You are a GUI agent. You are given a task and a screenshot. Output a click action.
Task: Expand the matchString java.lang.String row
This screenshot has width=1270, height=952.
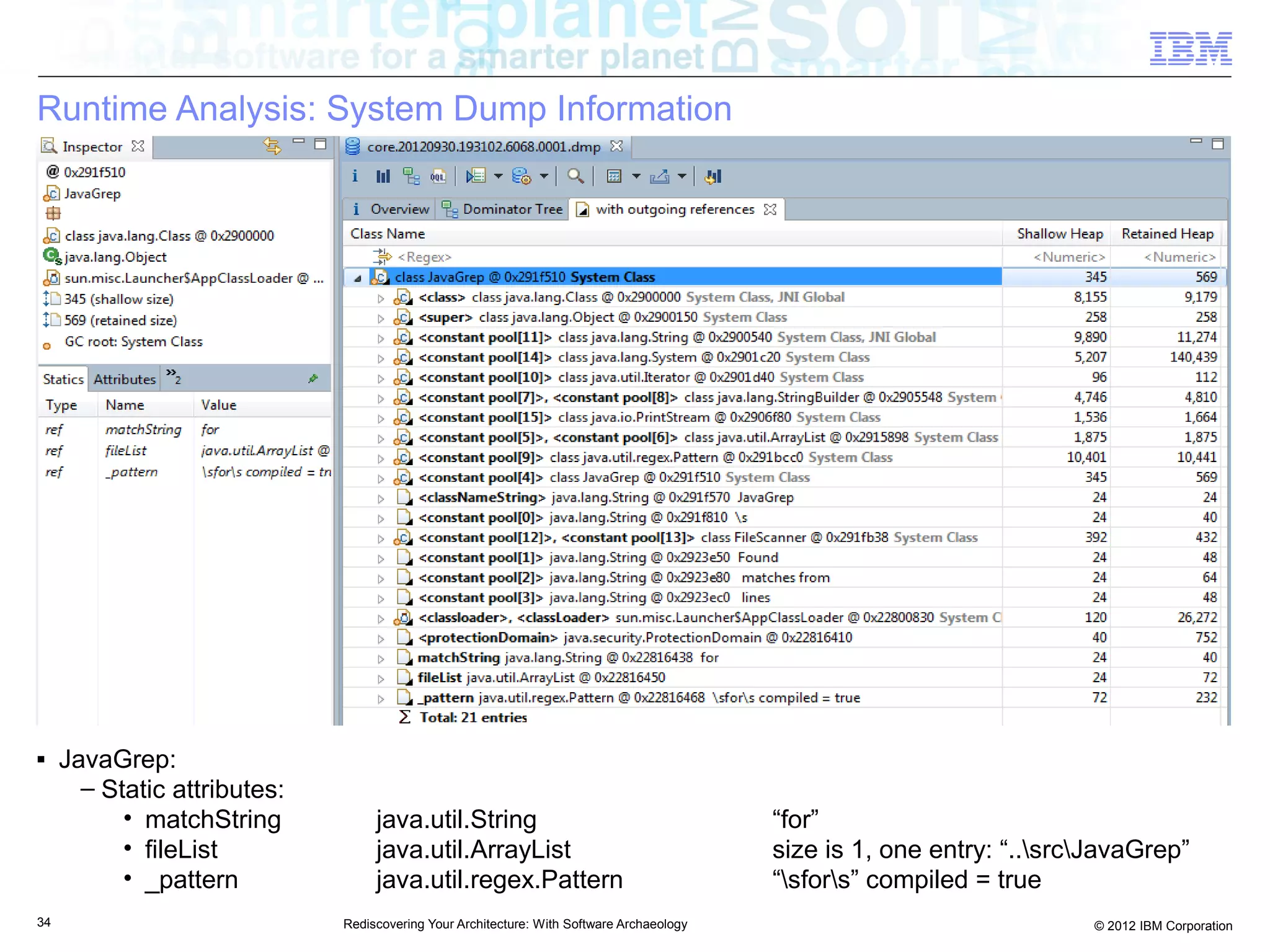381,659
